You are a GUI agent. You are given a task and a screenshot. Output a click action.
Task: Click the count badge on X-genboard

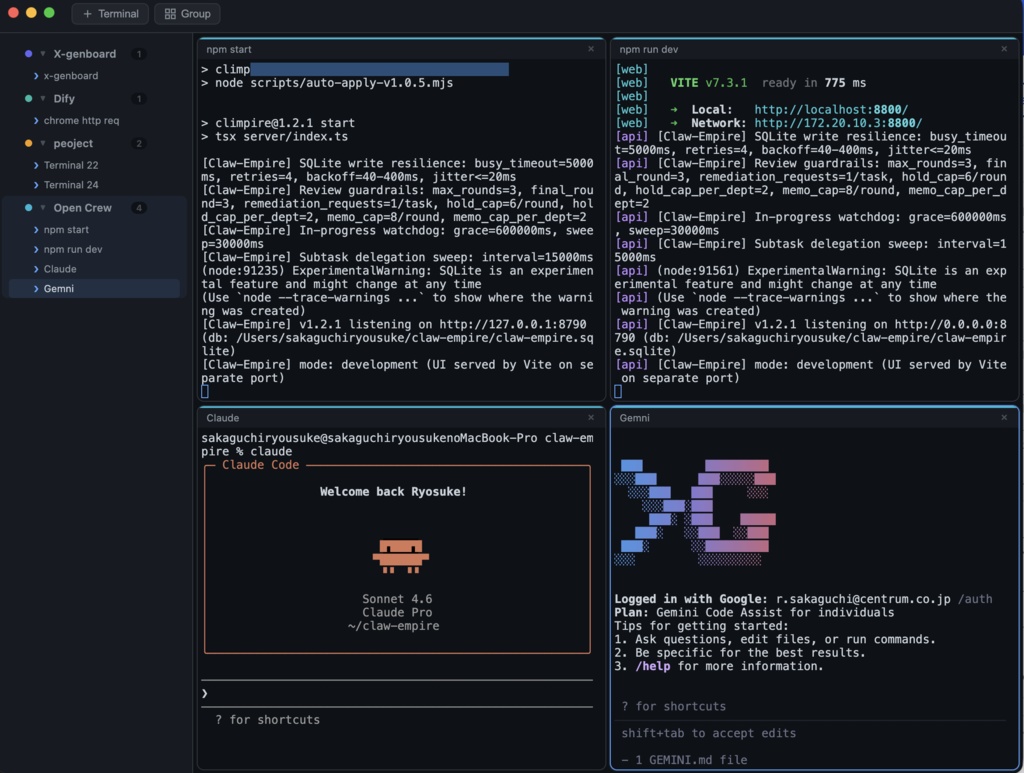[x=138, y=54]
